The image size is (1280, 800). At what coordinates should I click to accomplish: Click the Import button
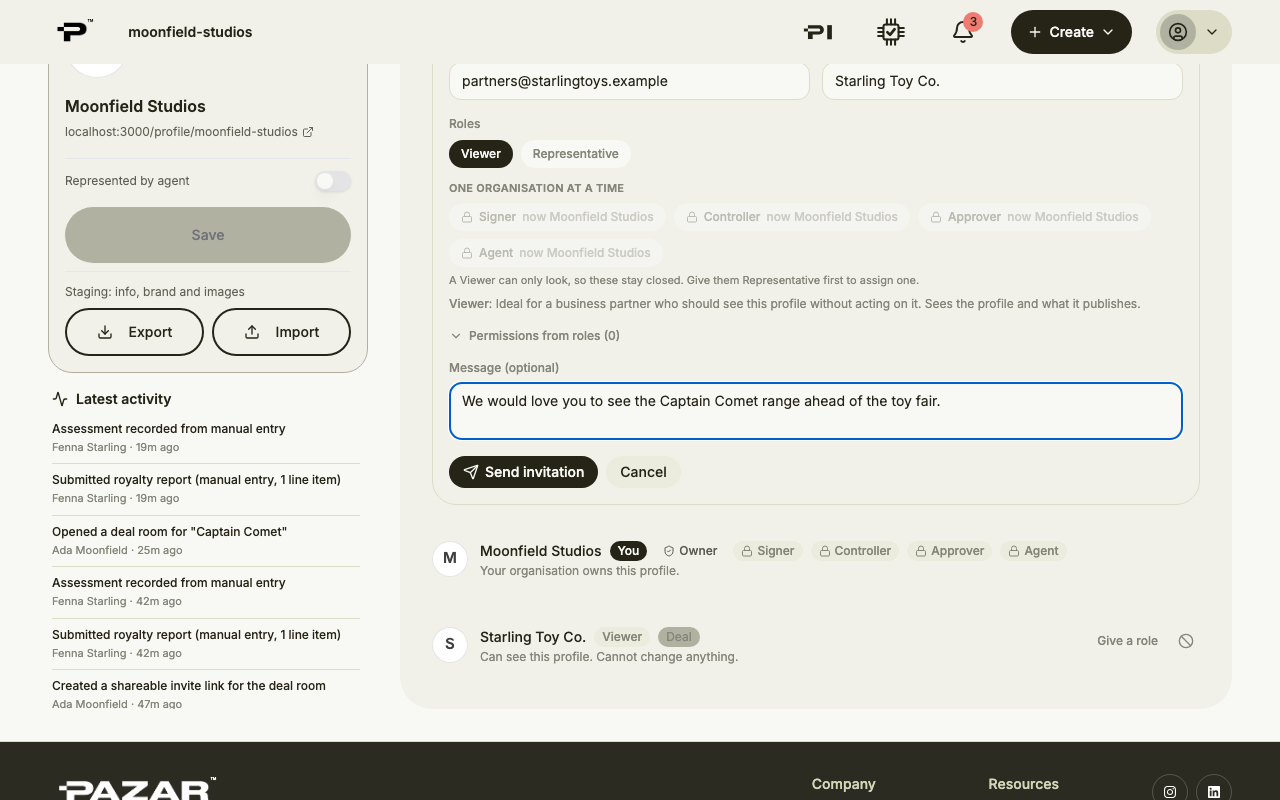281,332
